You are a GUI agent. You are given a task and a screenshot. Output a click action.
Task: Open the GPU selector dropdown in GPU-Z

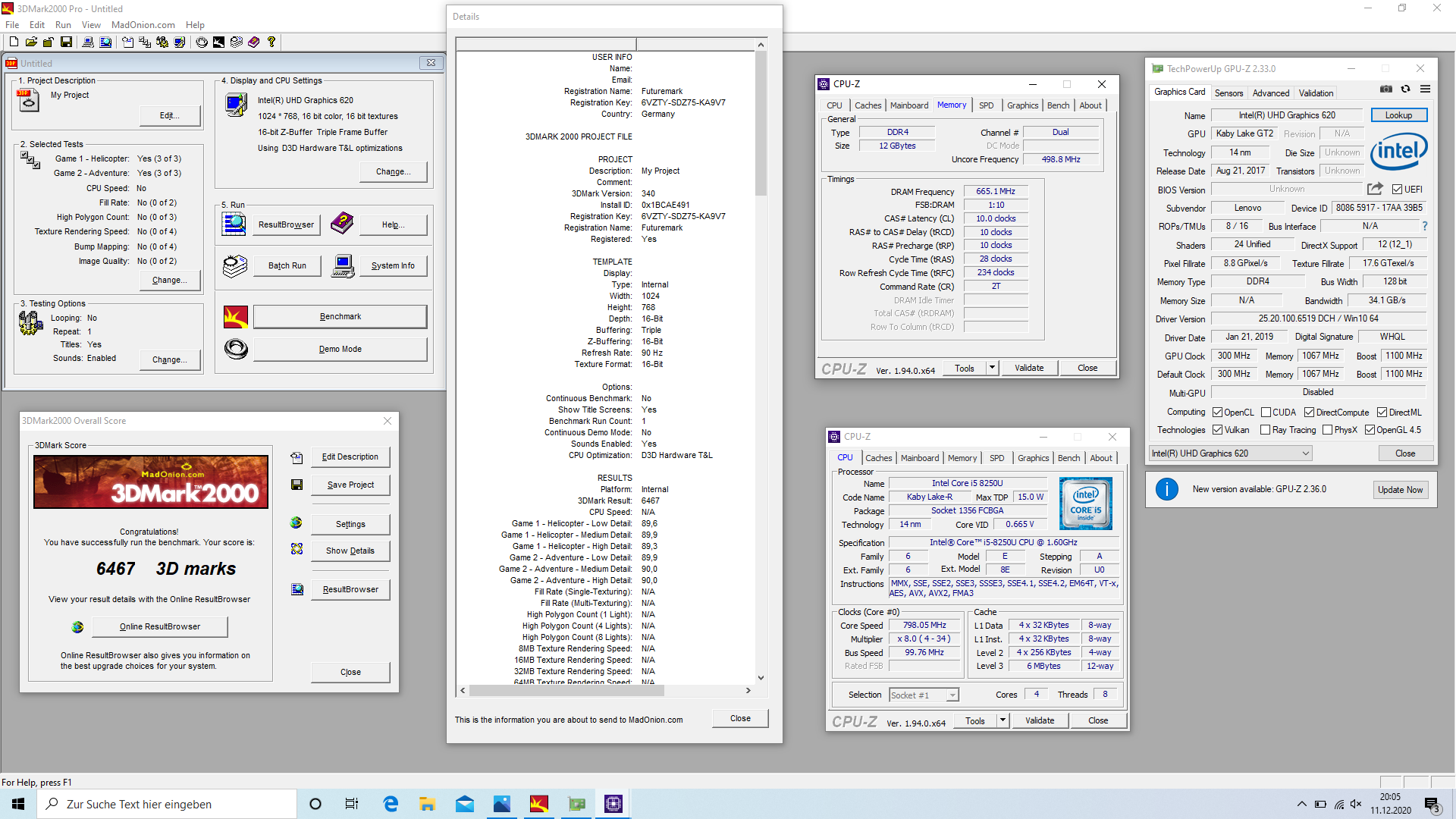point(1230,453)
